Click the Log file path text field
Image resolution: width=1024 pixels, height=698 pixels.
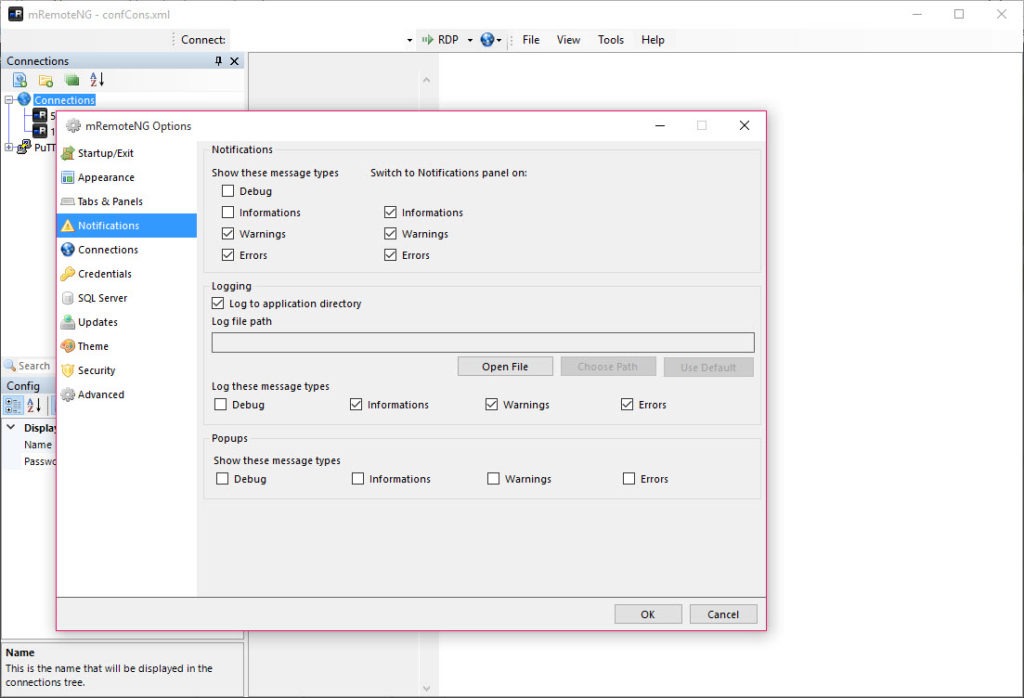(483, 343)
